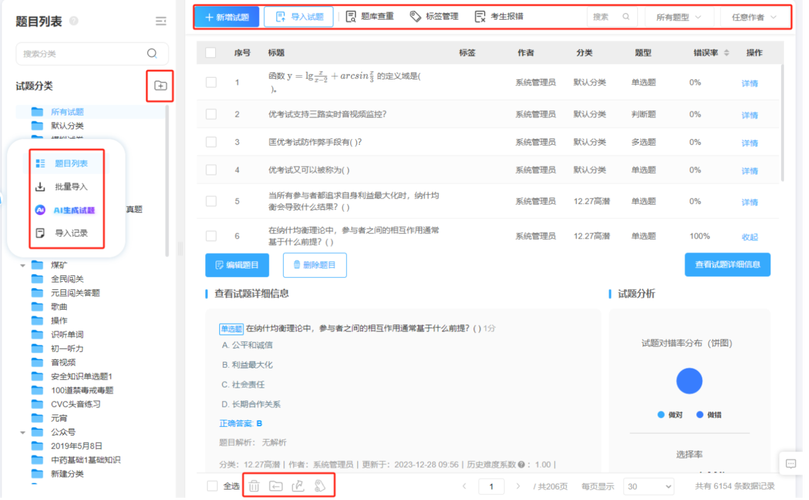Select the 识听单词 folder
Viewport: 809px width, 500px height.
click(x=67, y=335)
